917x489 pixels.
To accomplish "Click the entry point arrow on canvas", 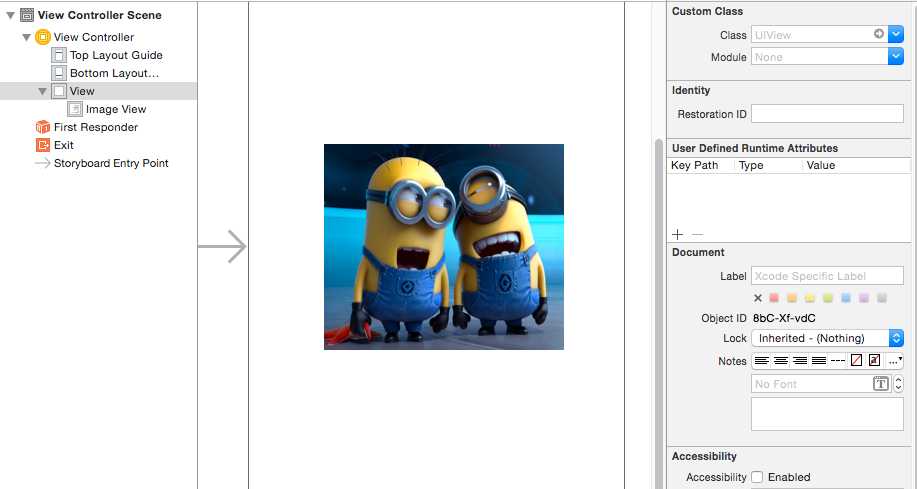I will tap(222, 246).
